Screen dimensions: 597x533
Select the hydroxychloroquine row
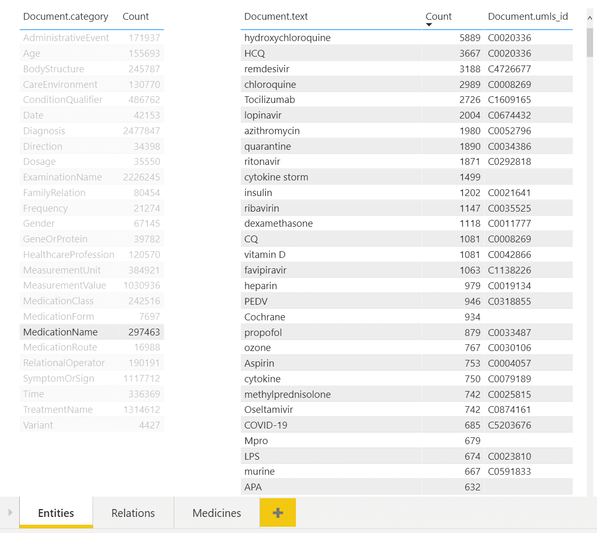407,38
